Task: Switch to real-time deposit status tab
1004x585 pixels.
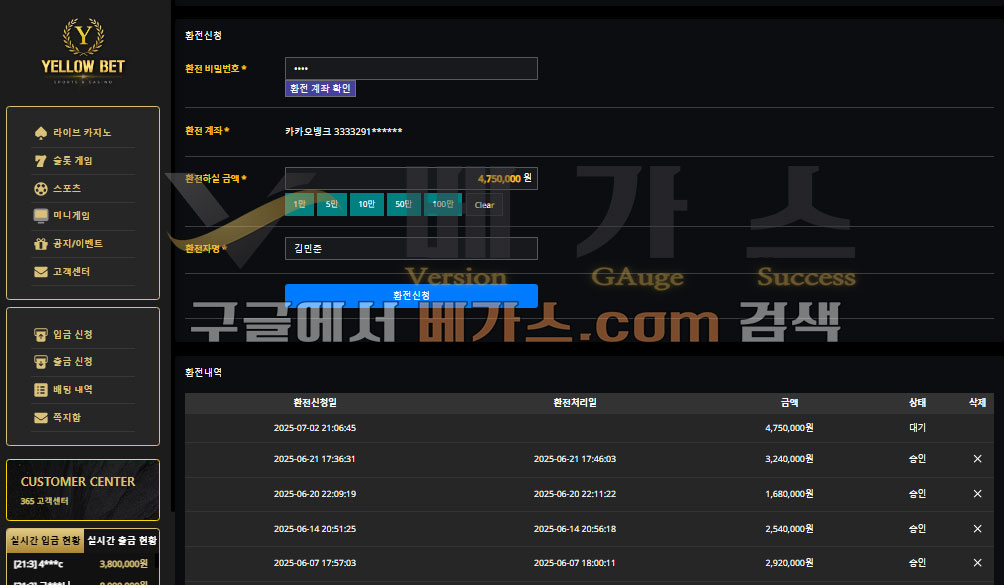Action: point(45,541)
